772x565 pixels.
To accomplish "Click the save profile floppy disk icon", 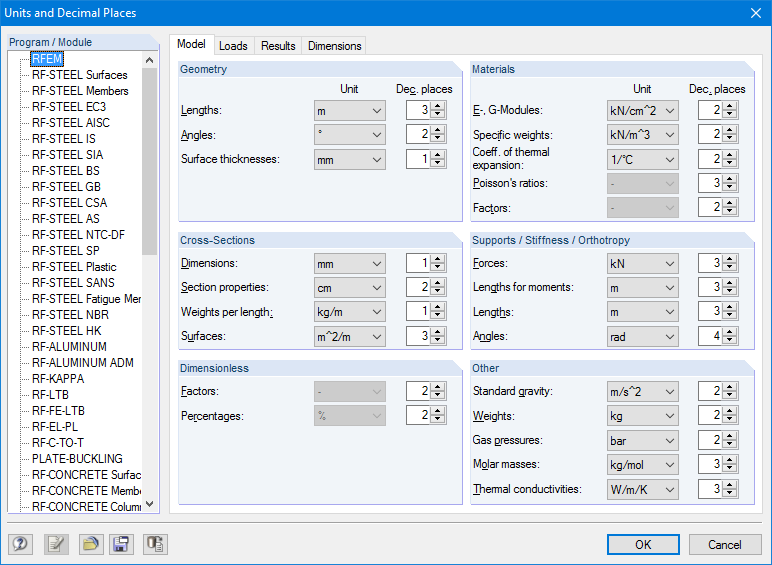I will click(122, 544).
